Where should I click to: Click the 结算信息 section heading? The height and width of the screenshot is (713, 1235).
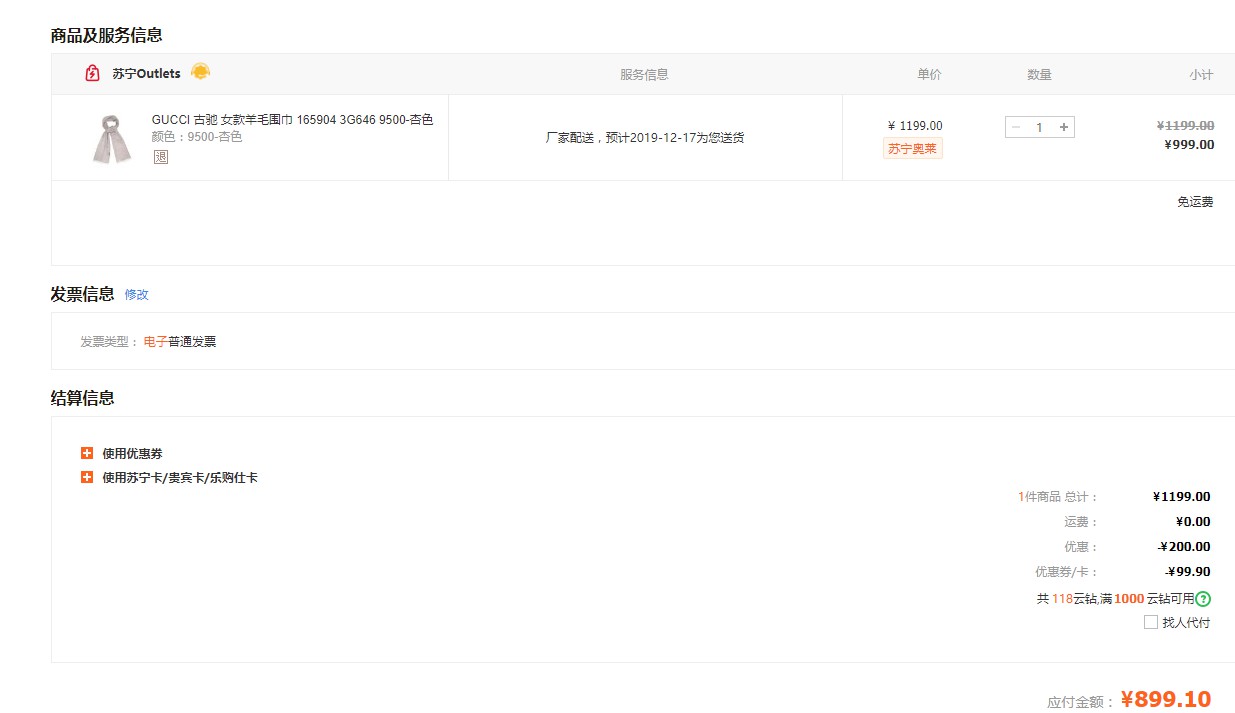(x=83, y=398)
